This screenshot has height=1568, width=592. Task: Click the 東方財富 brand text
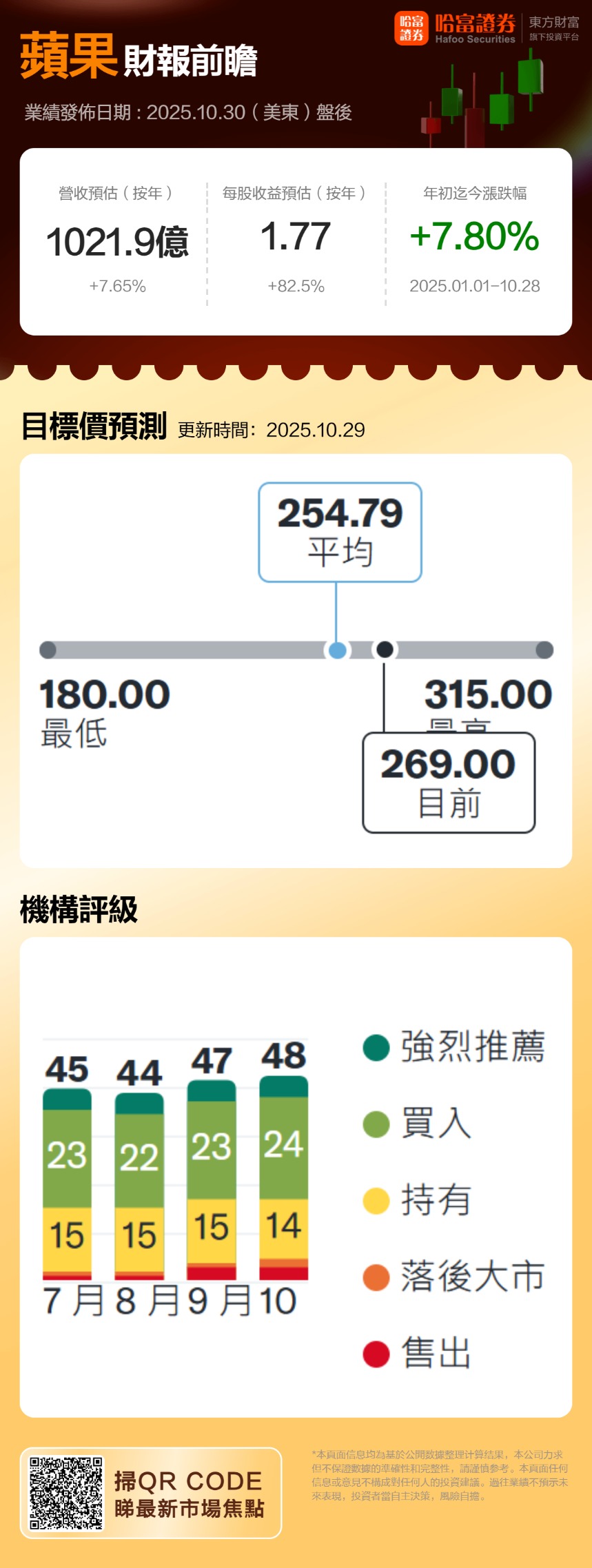554,23
